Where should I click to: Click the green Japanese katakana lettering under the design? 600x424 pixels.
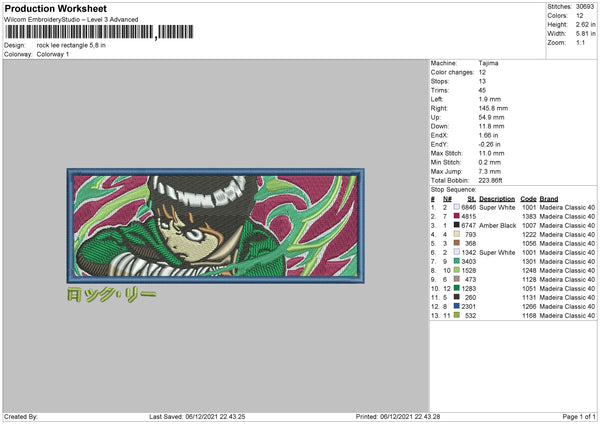(x=111, y=294)
